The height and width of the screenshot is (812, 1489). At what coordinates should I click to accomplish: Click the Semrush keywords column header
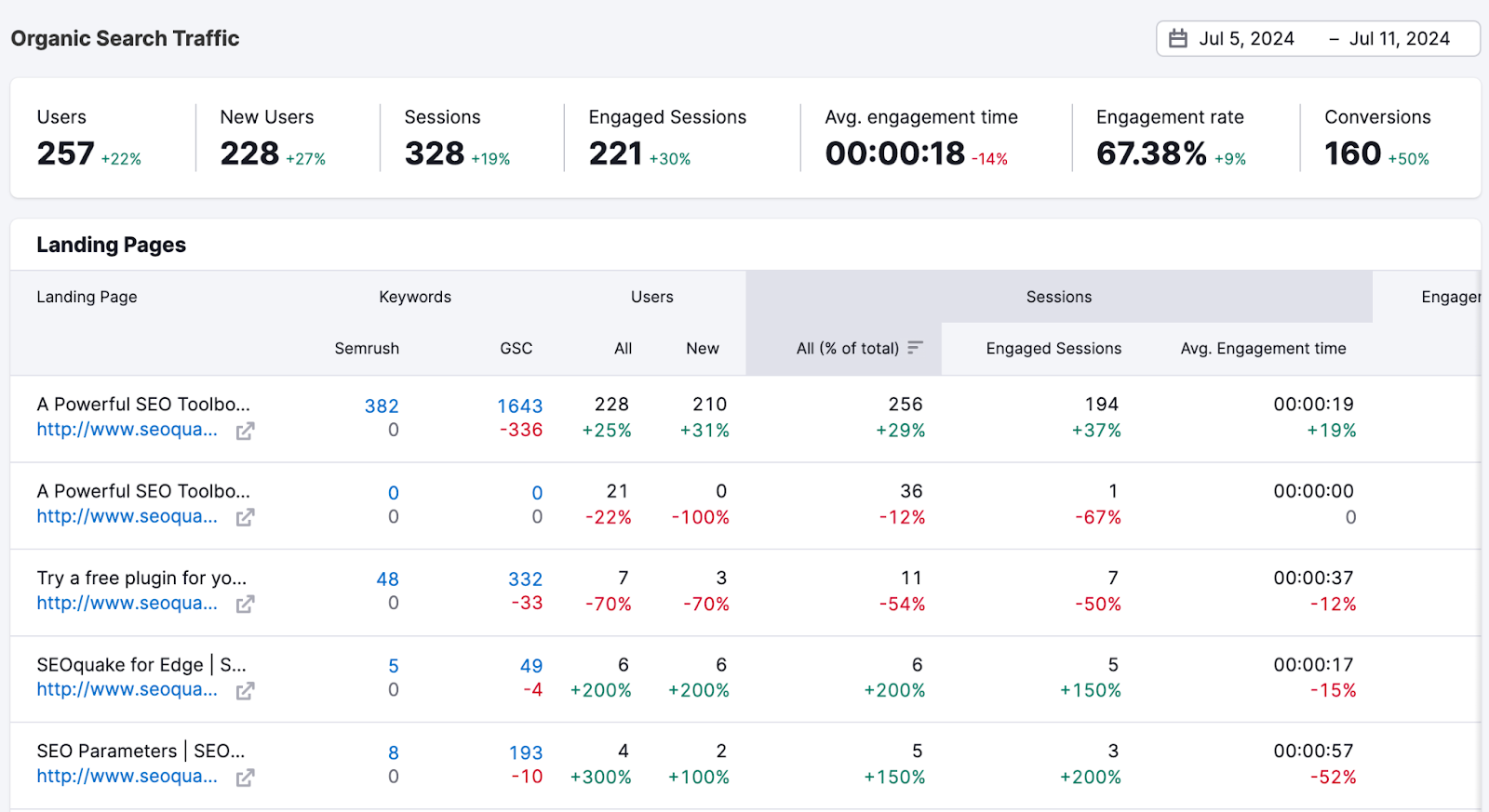pos(367,349)
